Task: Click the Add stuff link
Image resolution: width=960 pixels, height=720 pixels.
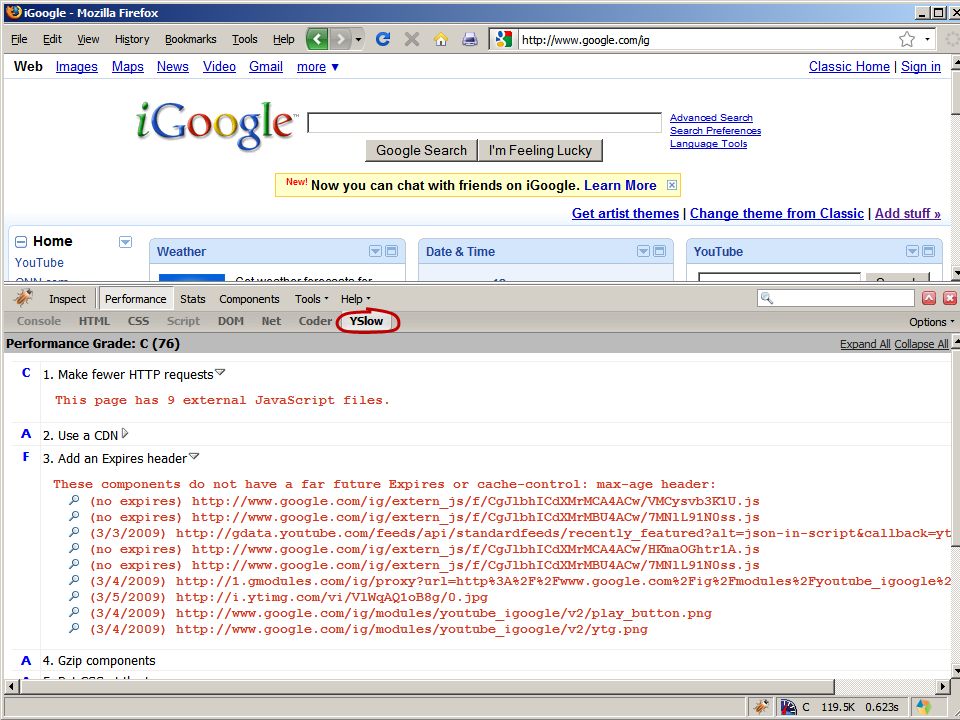Action: 907,214
